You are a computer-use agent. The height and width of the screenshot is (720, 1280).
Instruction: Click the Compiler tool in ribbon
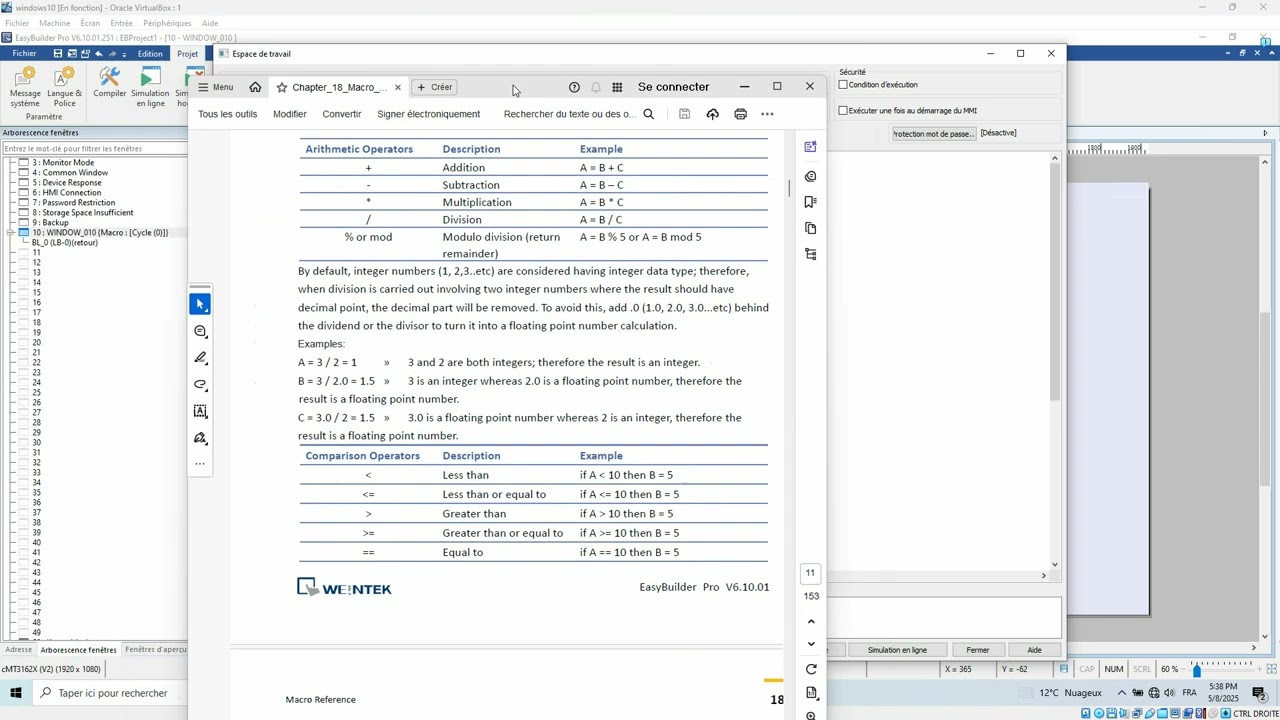[x=110, y=83]
